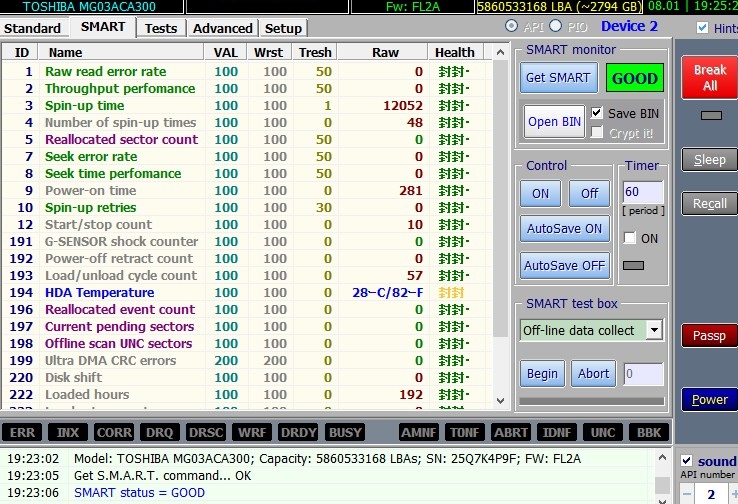
Task: Click the yellow HDA Temperature health icon
Action: coord(451,293)
